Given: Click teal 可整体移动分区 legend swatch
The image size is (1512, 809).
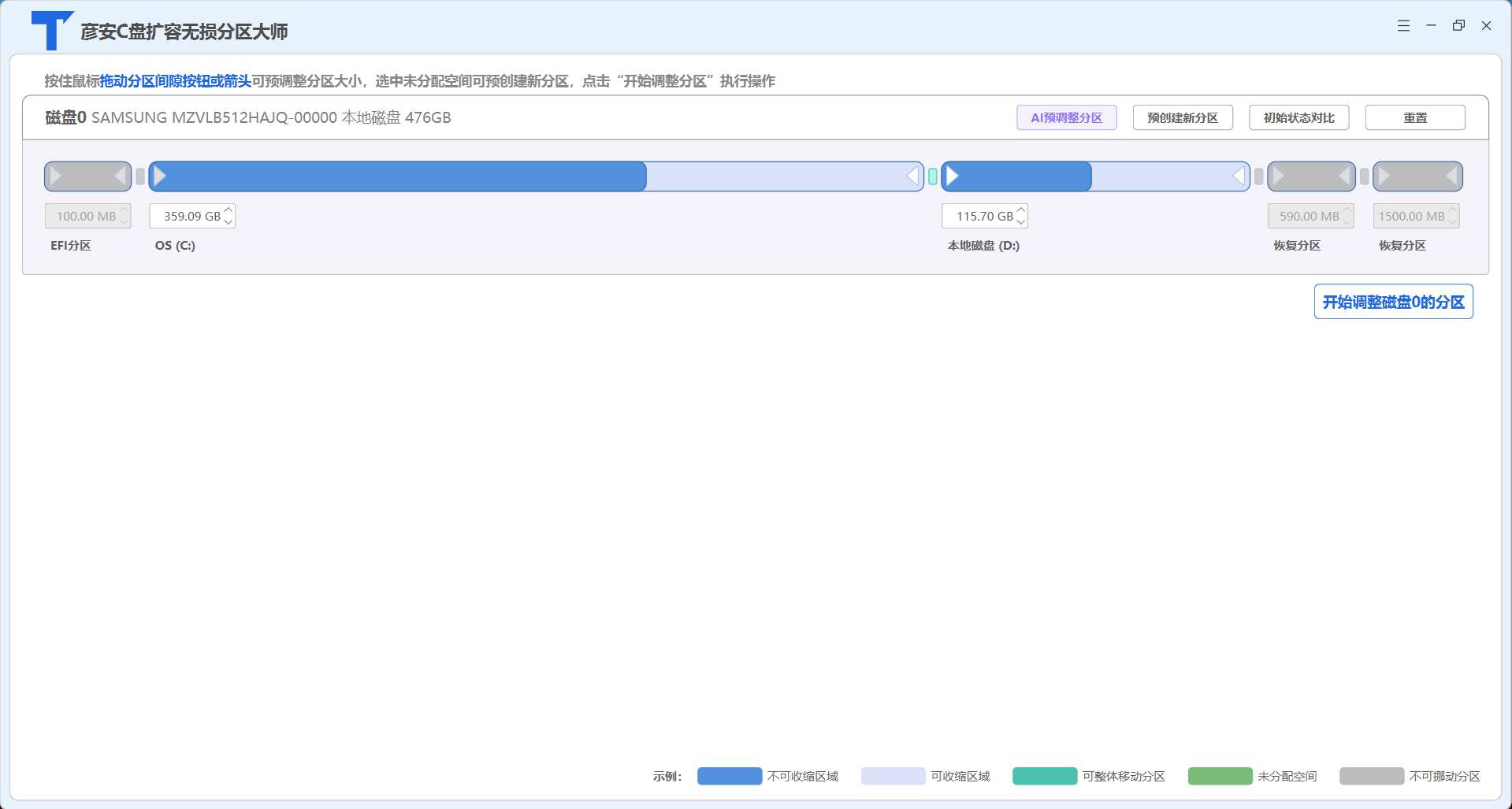Looking at the screenshot, I should tap(1045, 776).
